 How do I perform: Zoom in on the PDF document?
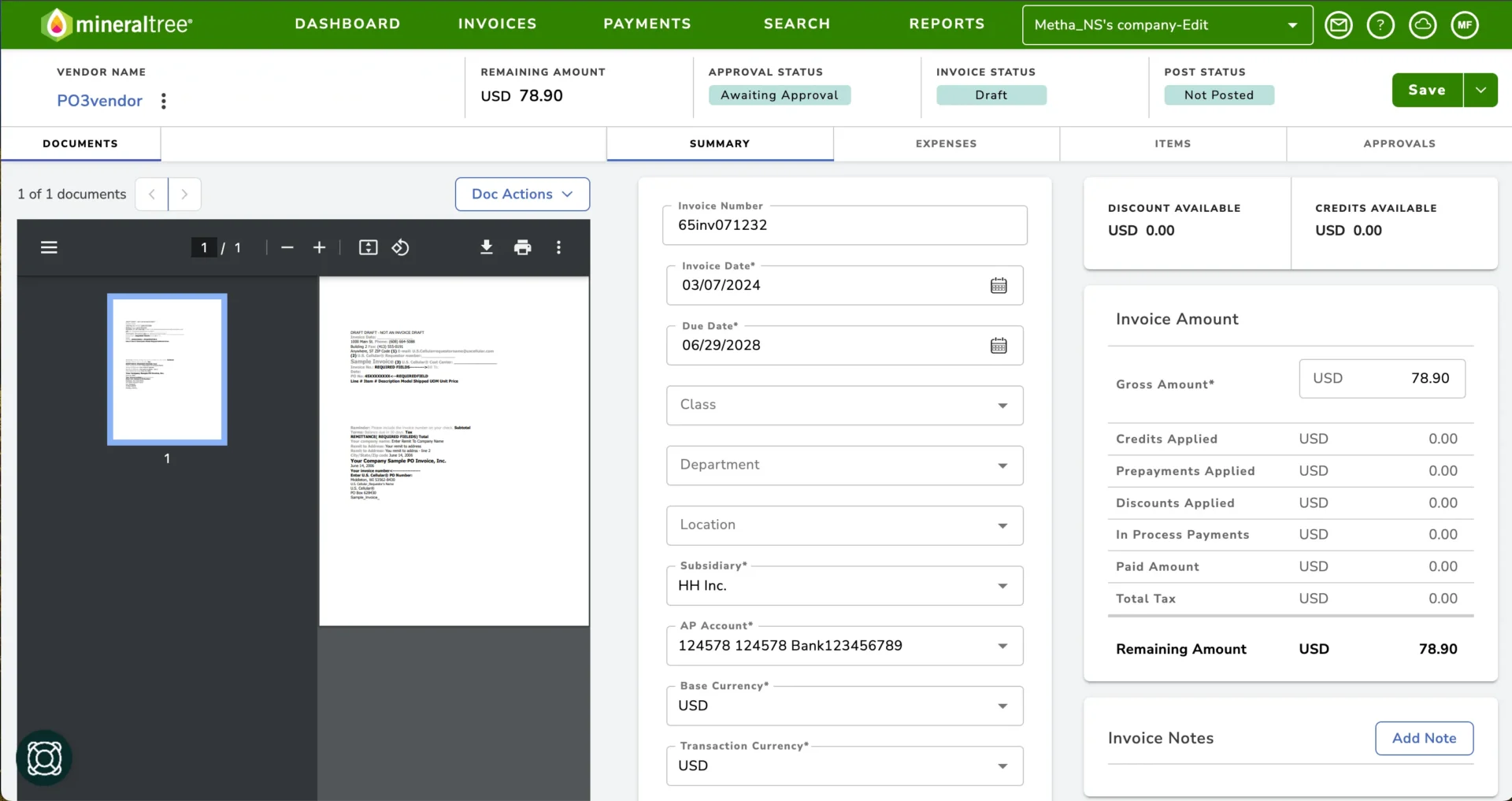pos(319,247)
